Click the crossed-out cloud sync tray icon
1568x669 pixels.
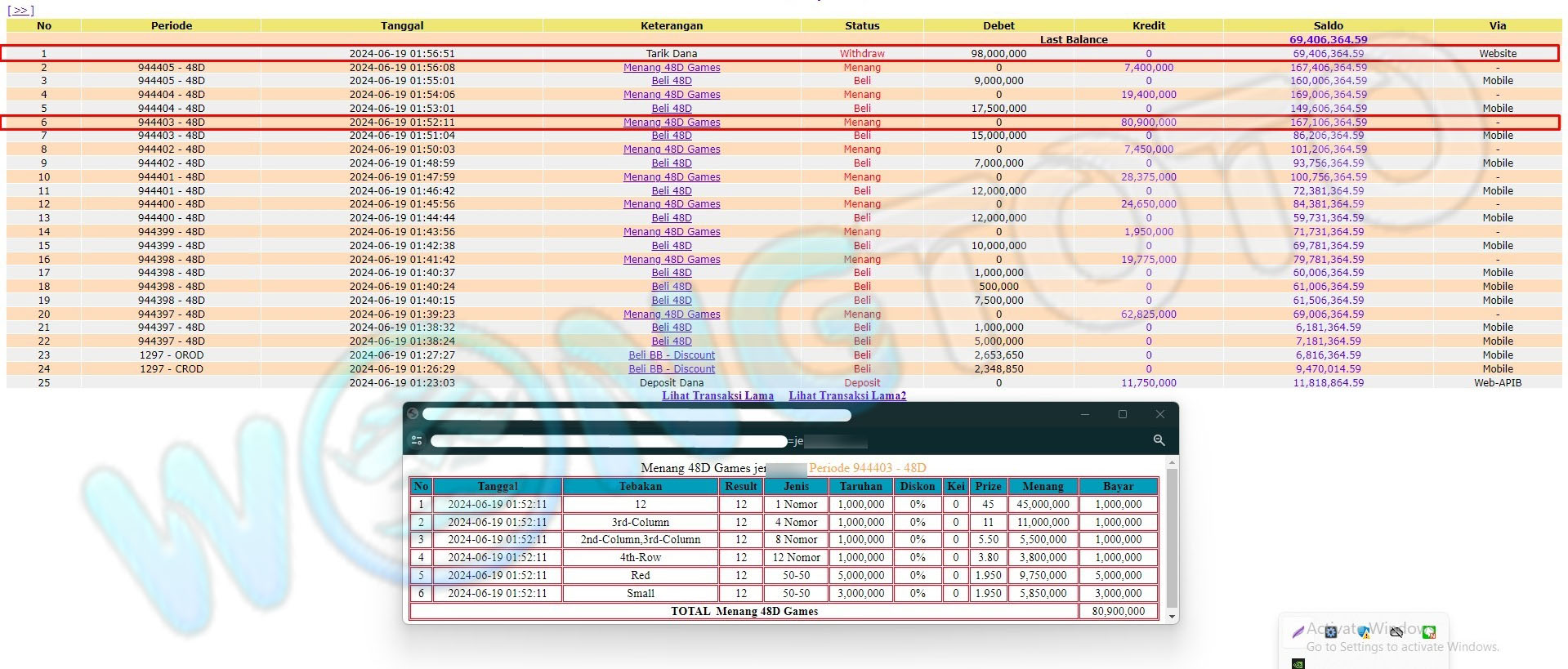click(1396, 631)
